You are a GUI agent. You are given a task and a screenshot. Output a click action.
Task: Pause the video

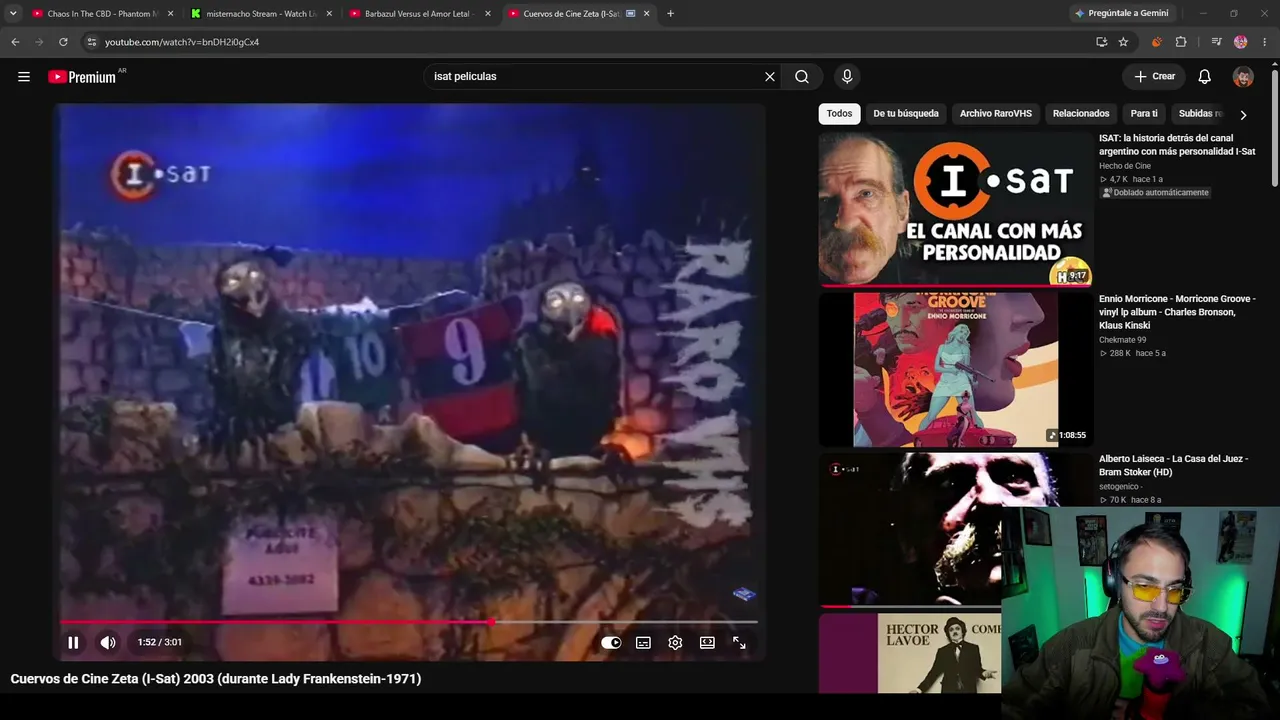(x=73, y=642)
